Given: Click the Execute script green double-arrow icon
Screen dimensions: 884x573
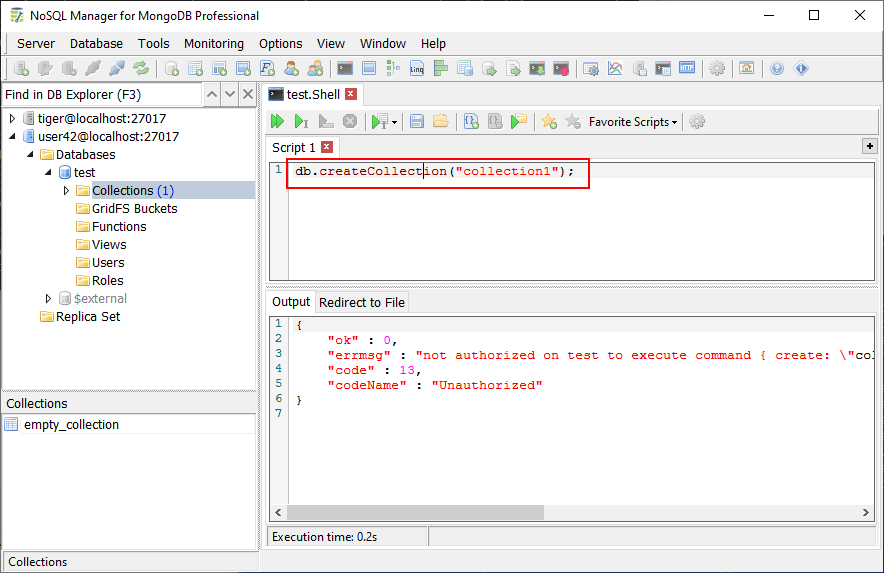Looking at the screenshot, I should point(278,121).
